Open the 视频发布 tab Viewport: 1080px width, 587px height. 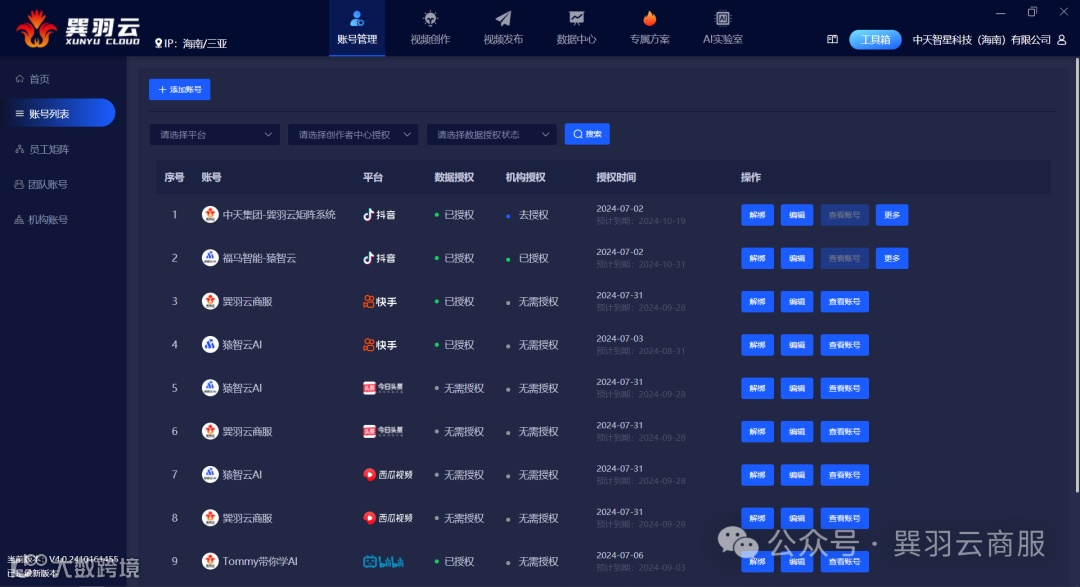(x=503, y=28)
